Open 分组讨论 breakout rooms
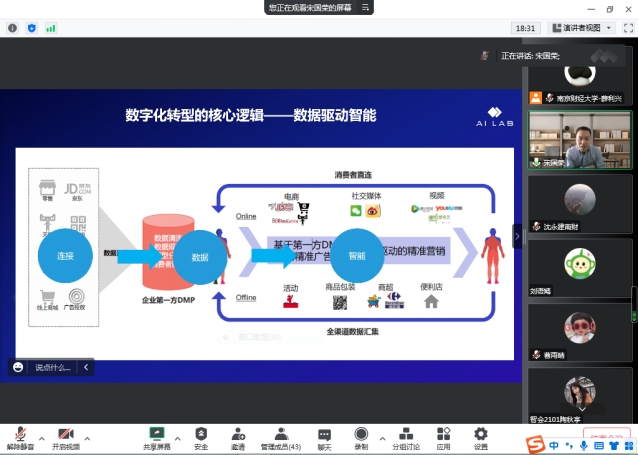This screenshot has width=638, height=455. (405, 437)
